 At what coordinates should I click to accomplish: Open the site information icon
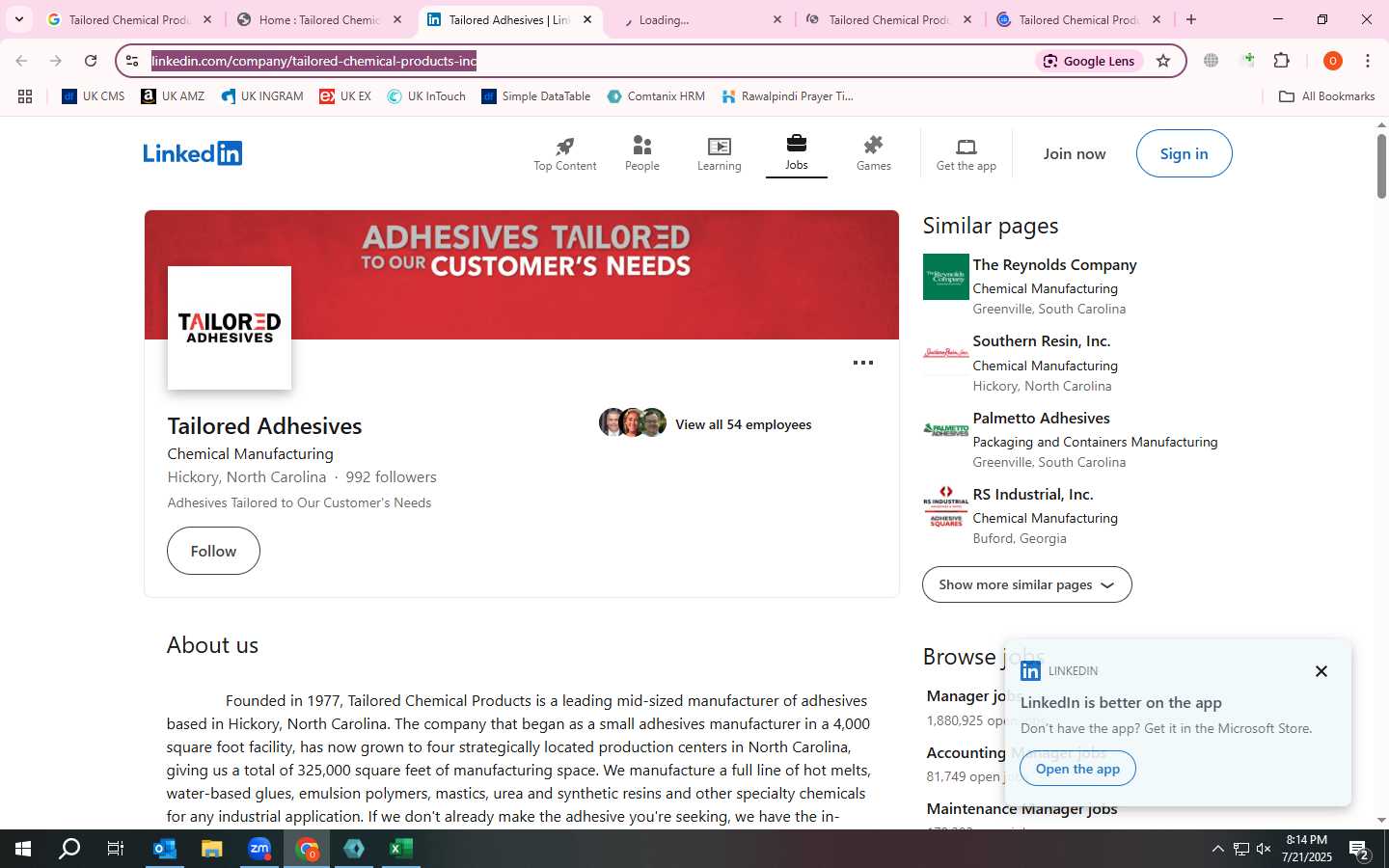tap(132, 61)
